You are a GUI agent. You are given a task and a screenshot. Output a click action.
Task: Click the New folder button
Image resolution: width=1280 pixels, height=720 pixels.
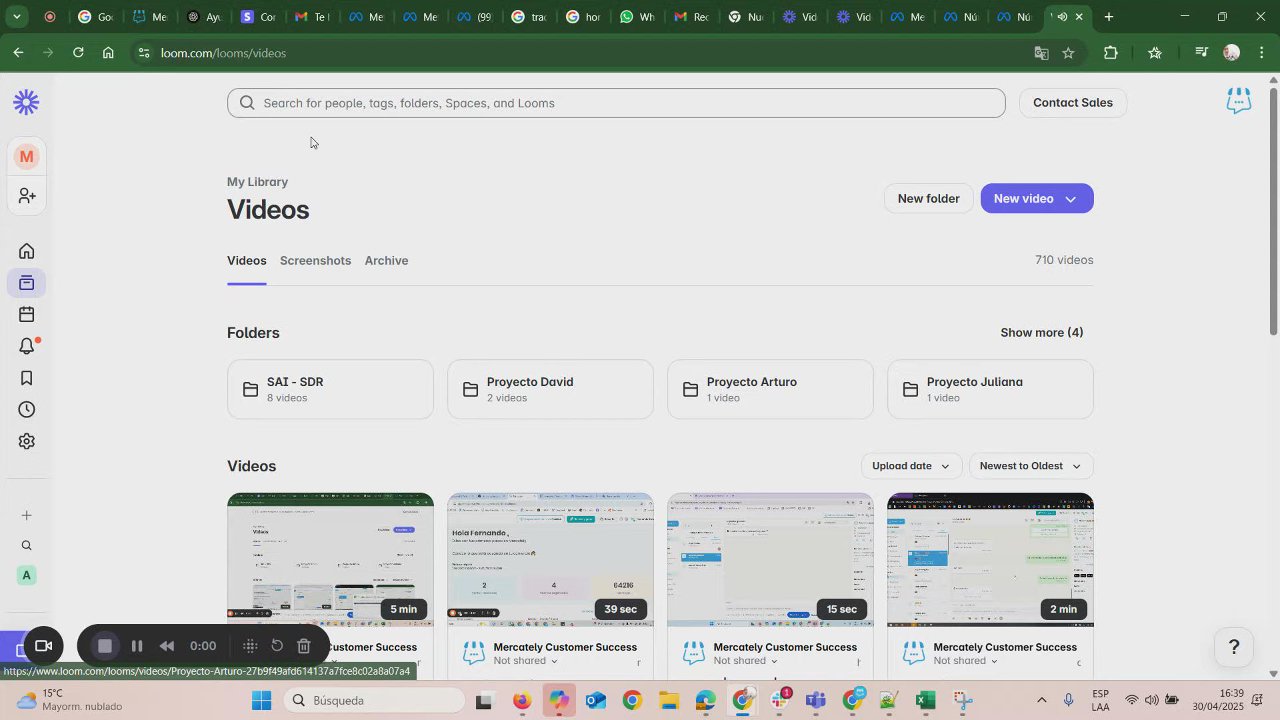coord(928,199)
